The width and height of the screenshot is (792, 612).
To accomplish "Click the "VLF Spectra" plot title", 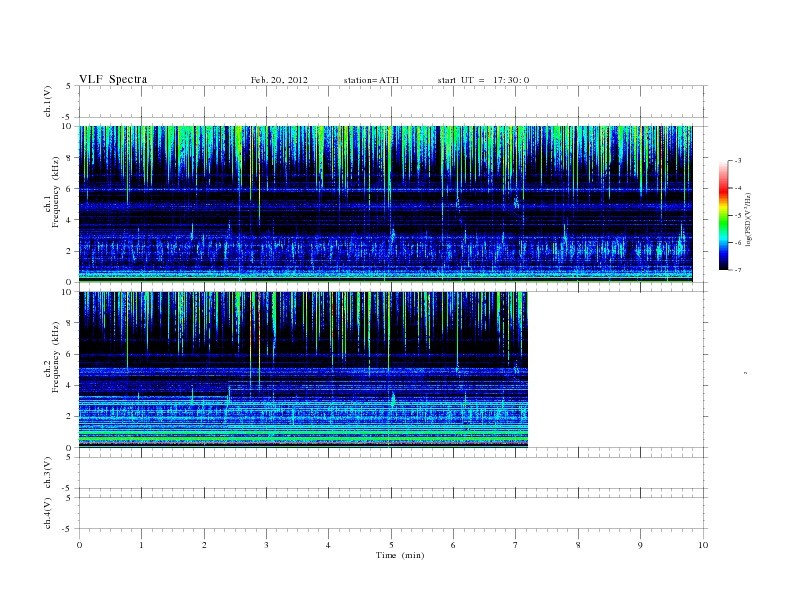I will 113,79.
